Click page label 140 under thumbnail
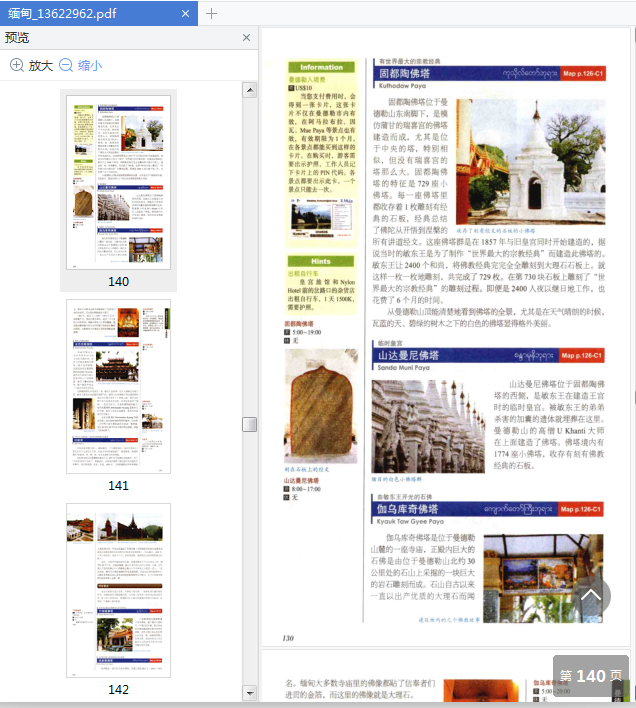636x708 pixels. tap(118, 281)
